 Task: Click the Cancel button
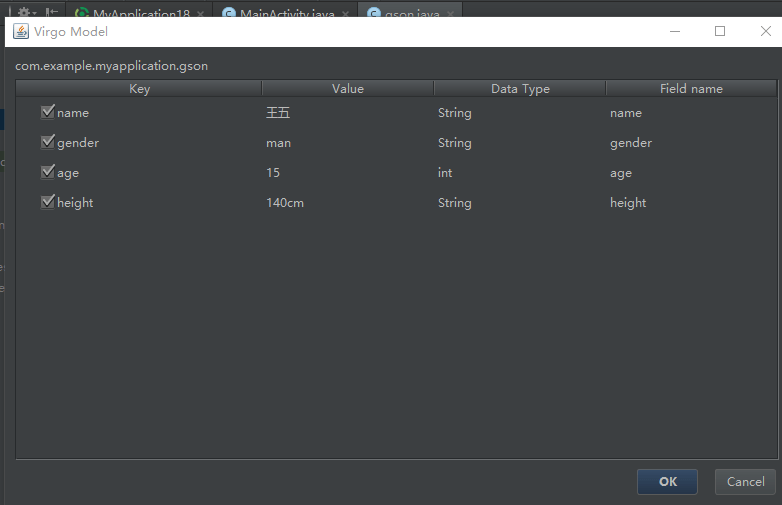[745, 482]
